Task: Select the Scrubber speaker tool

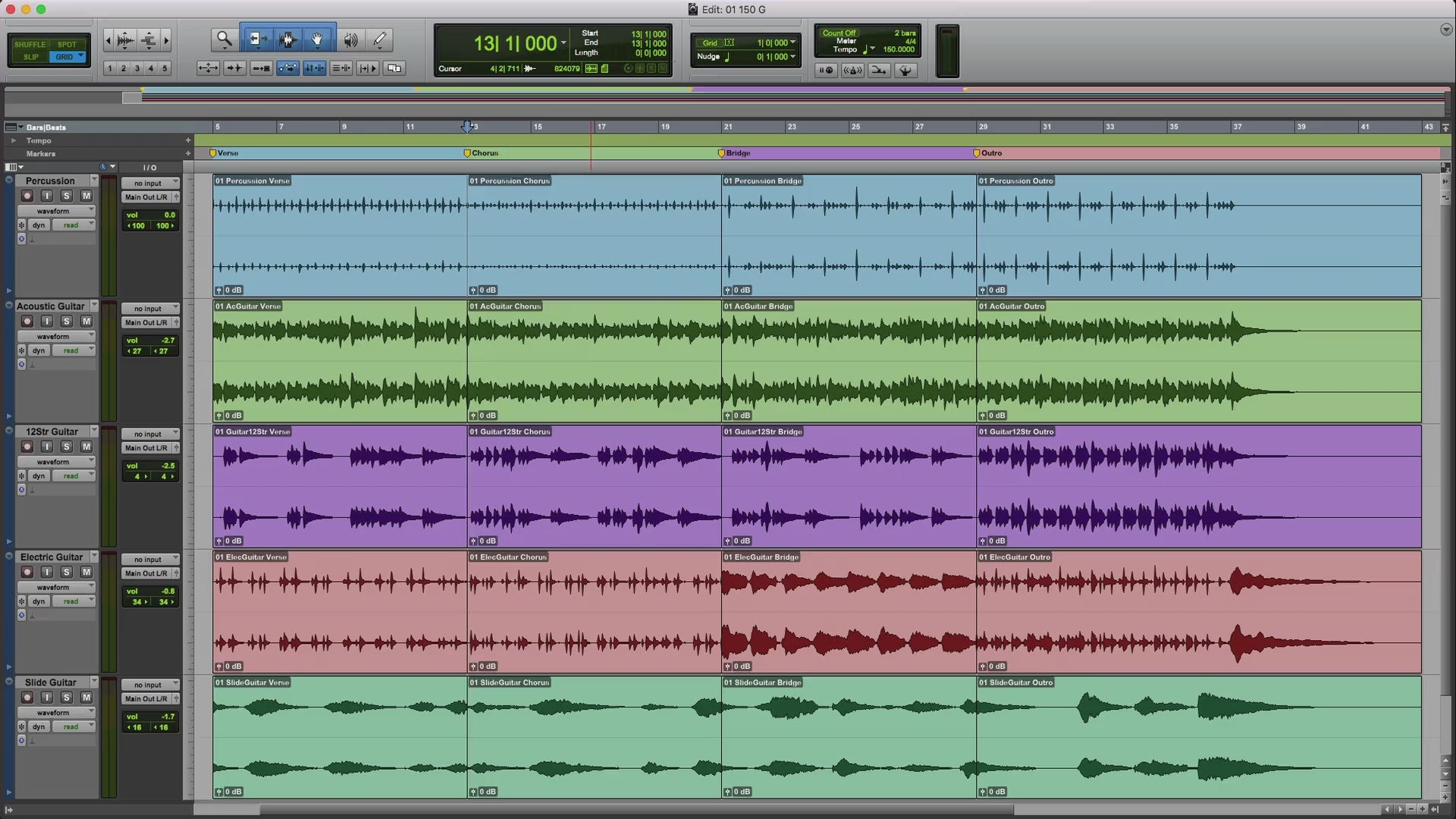Action: tap(350, 39)
